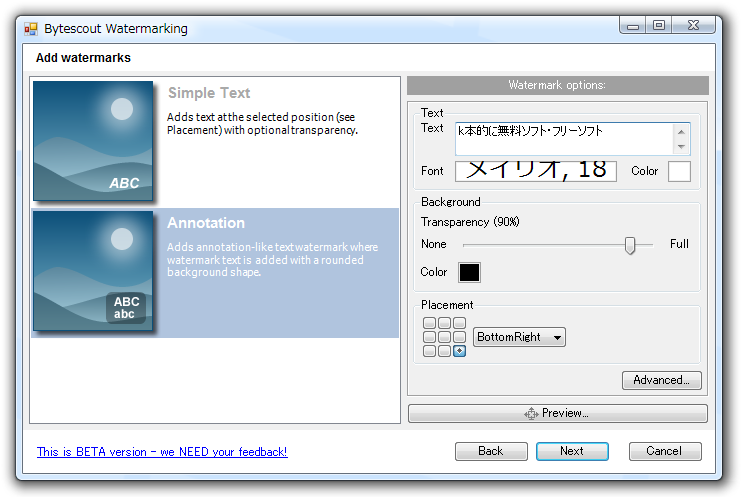Viewport: 741px width, 497px height.
Task: Click the Cancel button
Action: [x=665, y=451]
